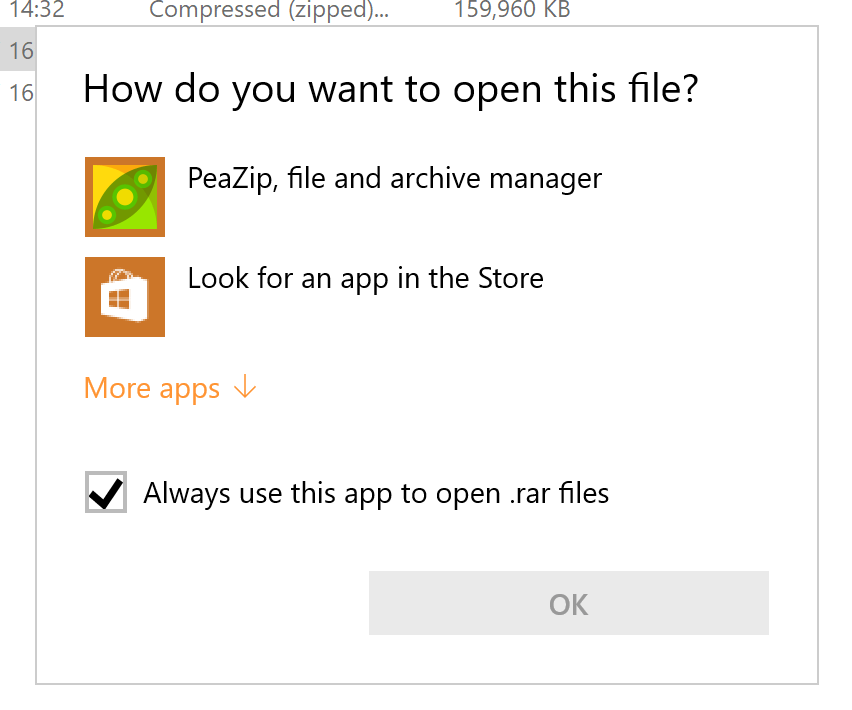The image size is (852, 710).
Task: Click the down arrow beside More apps
Action: click(245, 388)
